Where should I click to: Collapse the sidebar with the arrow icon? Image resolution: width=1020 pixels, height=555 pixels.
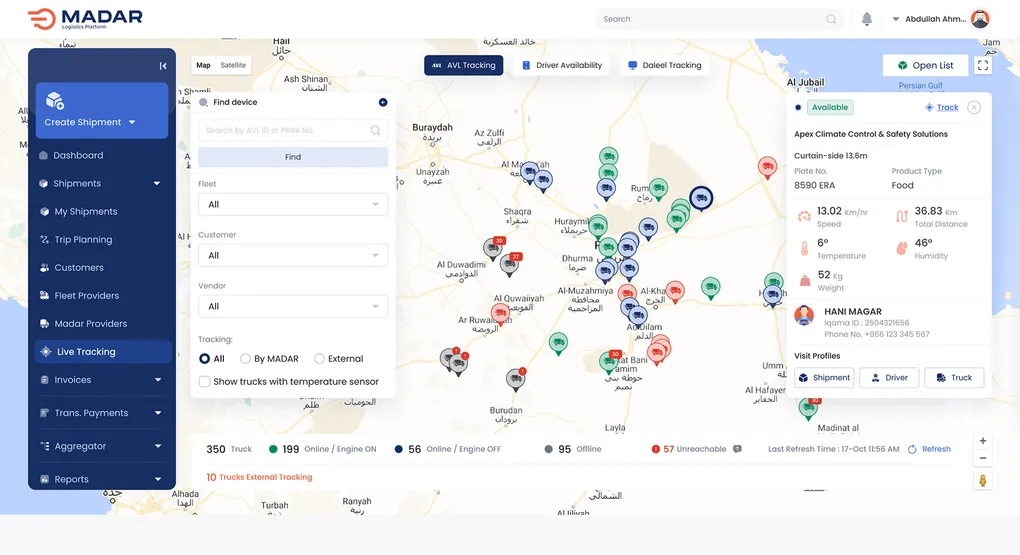click(163, 66)
